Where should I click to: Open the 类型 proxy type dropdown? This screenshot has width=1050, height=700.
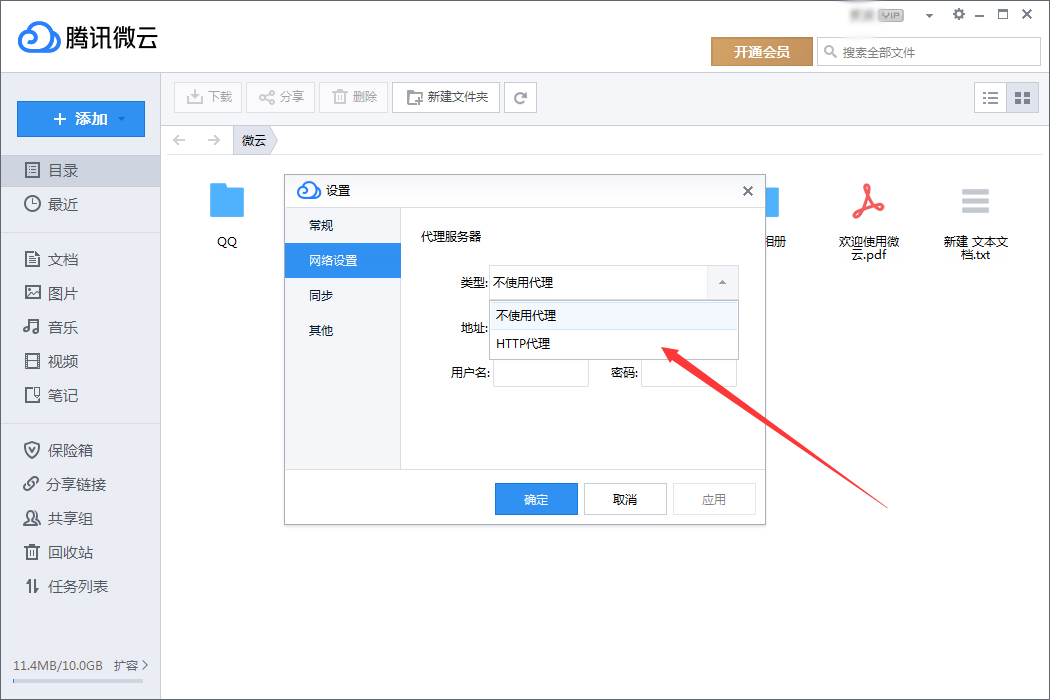click(x=722, y=283)
